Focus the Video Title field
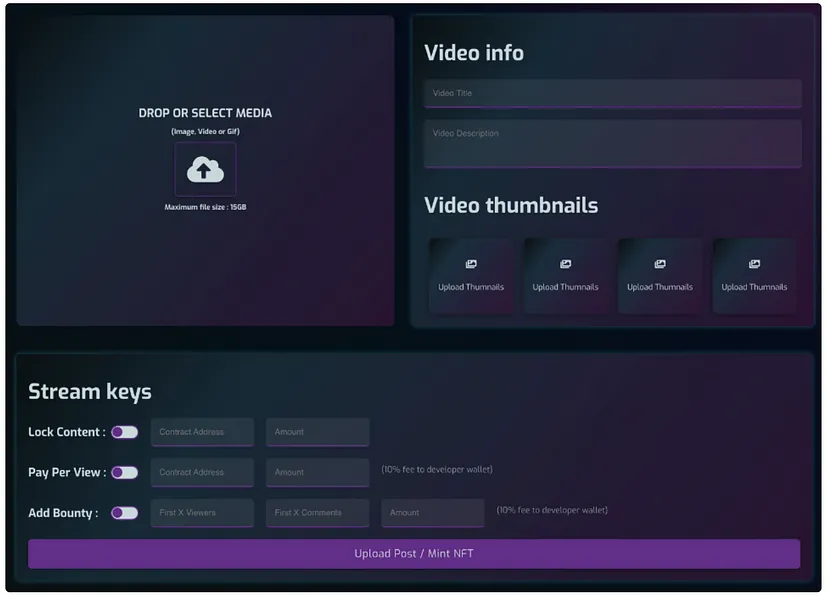This screenshot has width=828, height=596. point(613,93)
